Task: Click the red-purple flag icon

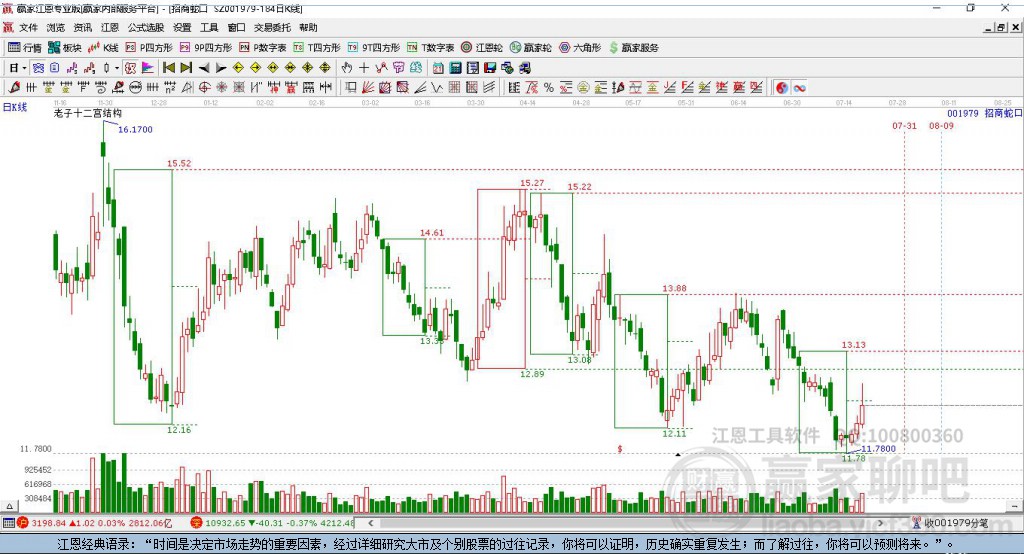Action: [148, 68]
